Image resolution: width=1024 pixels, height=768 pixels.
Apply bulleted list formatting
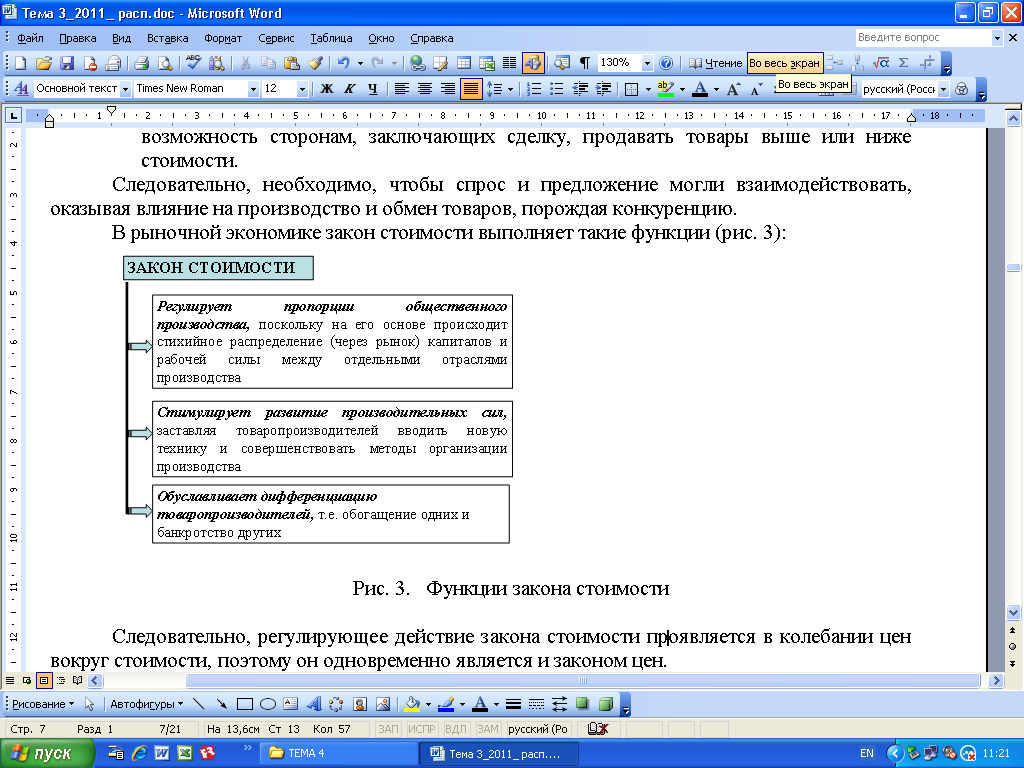[x=556, y=89]
